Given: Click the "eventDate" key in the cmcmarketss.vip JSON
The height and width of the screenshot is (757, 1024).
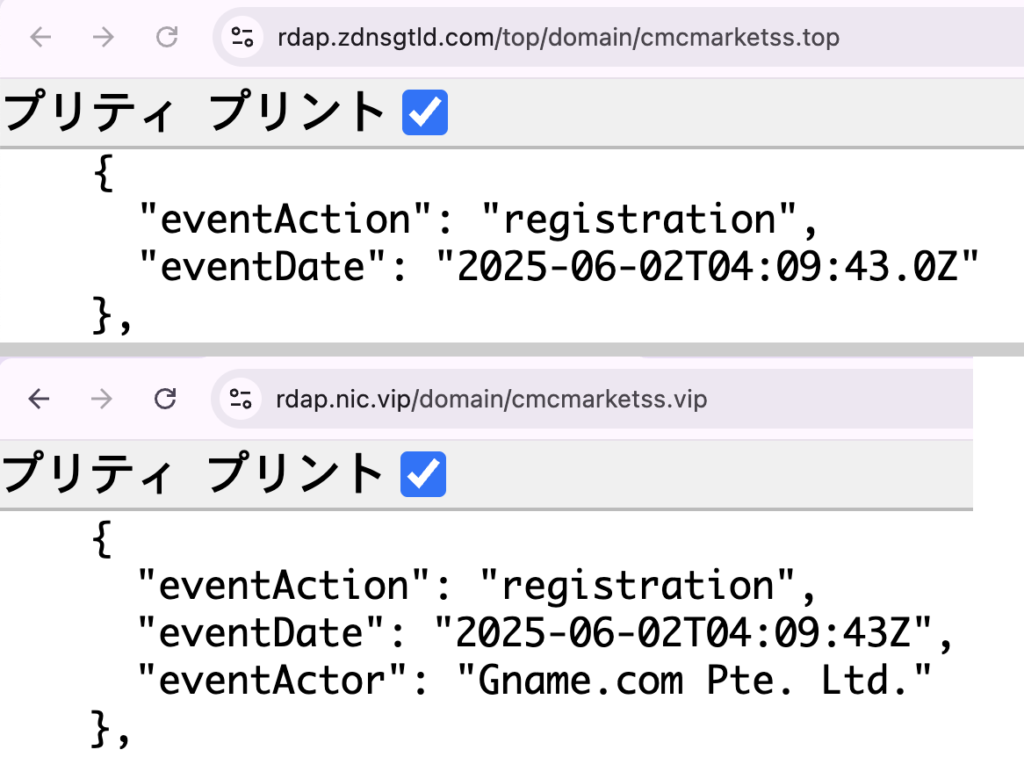Looking at the screenshot, I should (x=261, y=632).
